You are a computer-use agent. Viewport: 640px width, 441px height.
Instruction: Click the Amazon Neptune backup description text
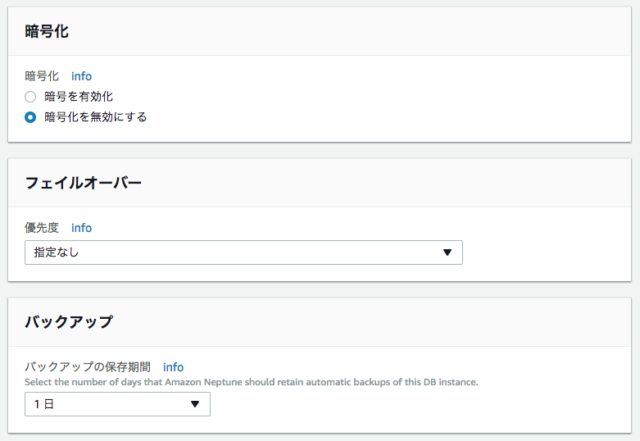[251, 382]
